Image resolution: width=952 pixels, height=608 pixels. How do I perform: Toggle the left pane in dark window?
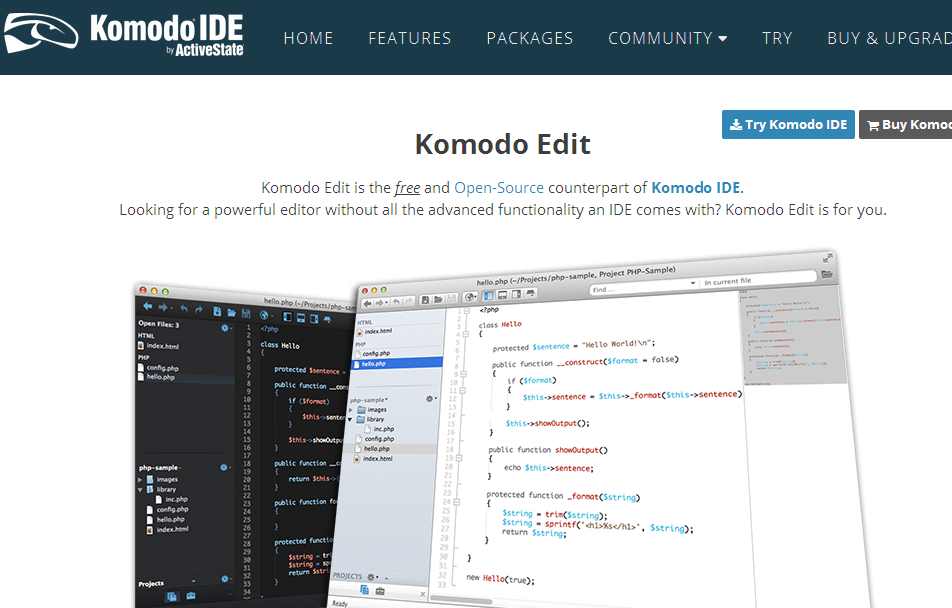287,317
